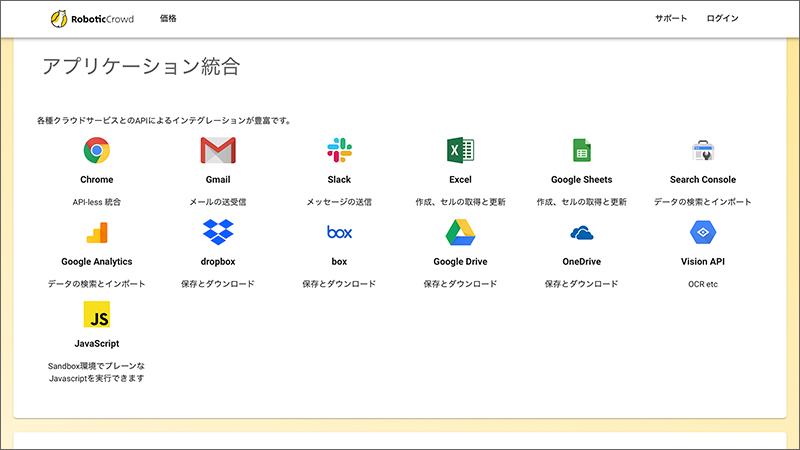Click the ログイン link in header
800x450 pixels.
(x=722, y=18)
